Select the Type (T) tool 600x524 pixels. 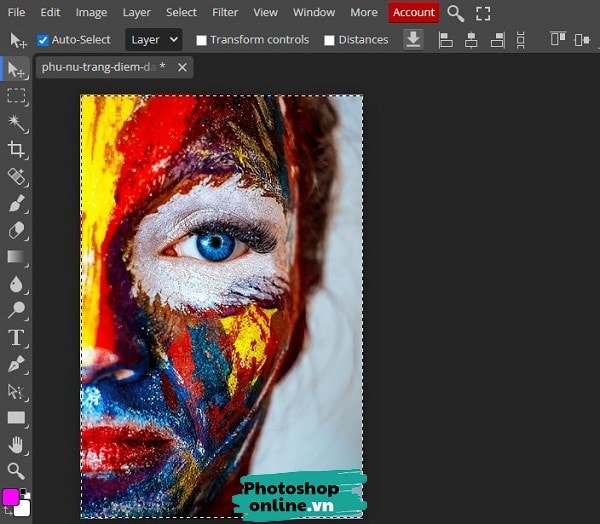(x=16, y=337)
